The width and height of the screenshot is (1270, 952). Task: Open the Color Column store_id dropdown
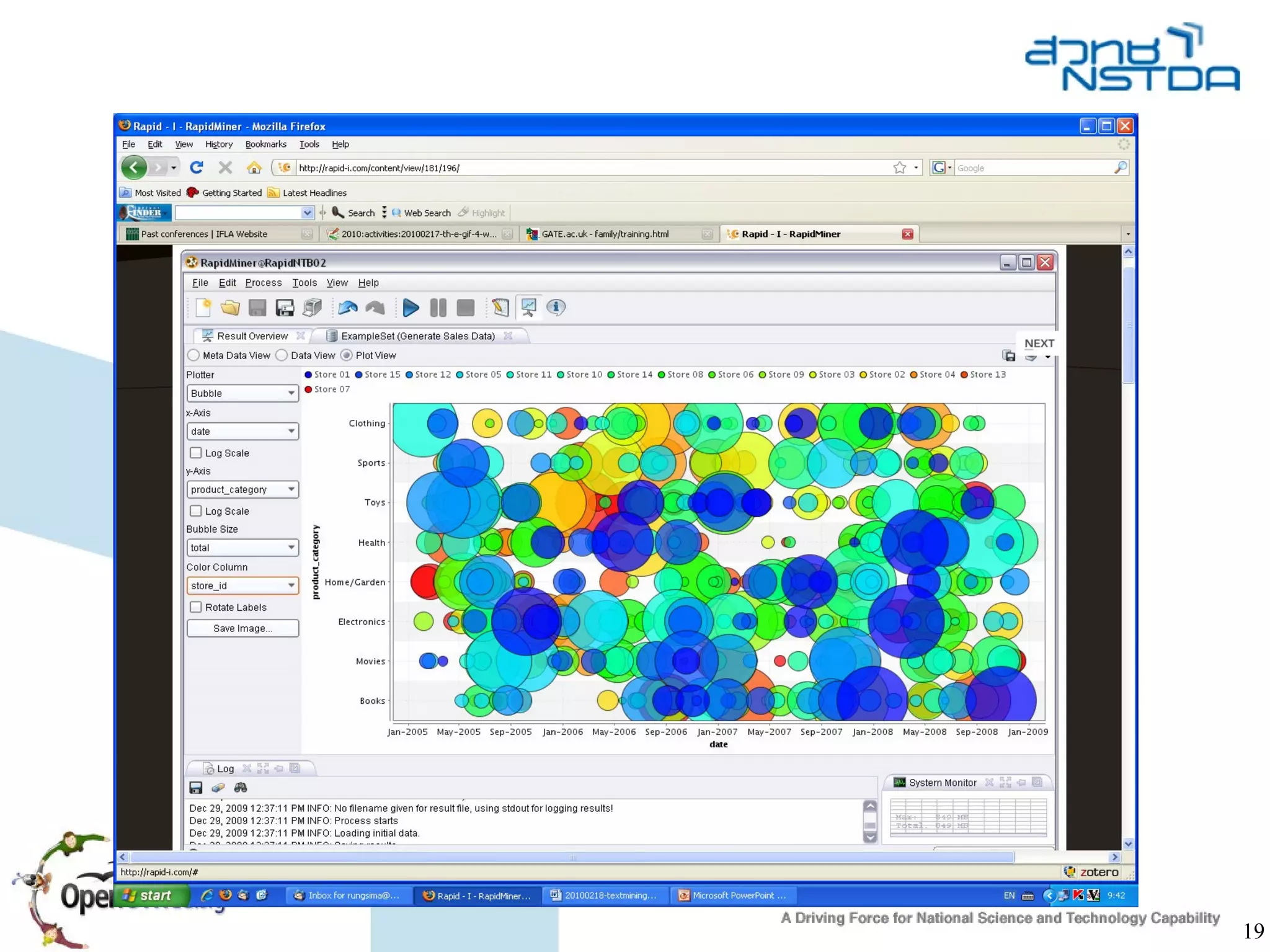click(242, 585)
